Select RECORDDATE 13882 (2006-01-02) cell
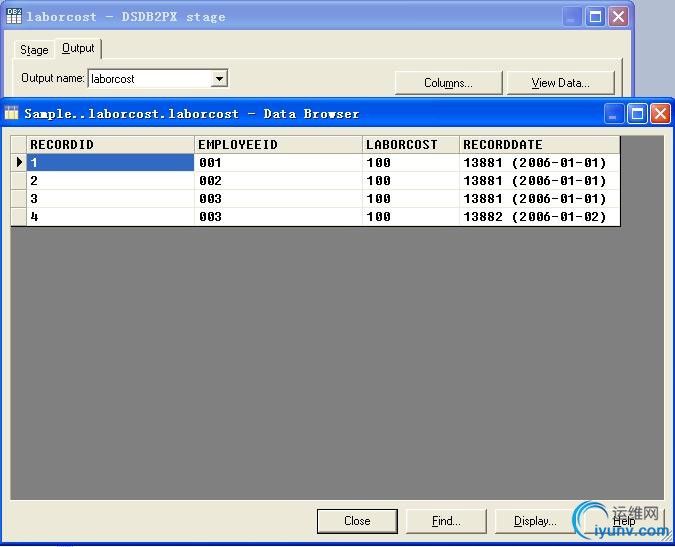Viewport: 675px width, 547px height. 540,216
